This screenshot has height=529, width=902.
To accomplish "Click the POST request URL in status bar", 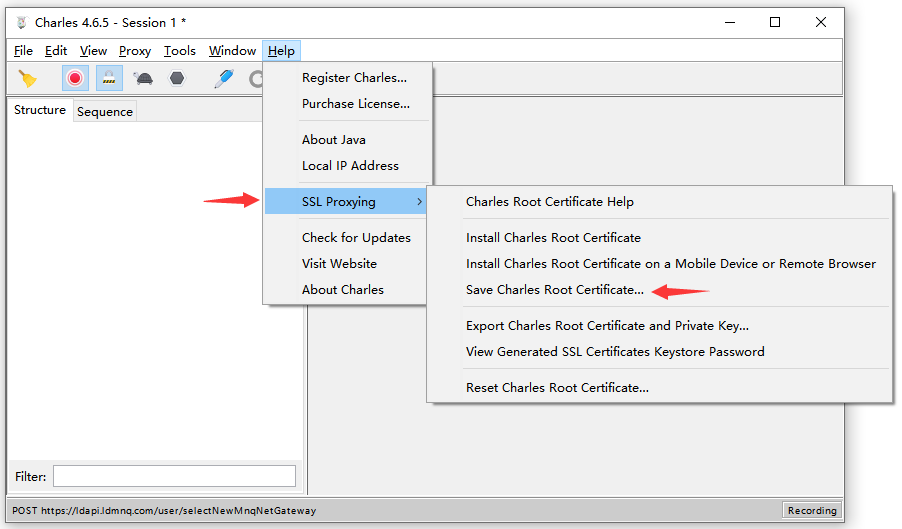I will click(164, 511).
